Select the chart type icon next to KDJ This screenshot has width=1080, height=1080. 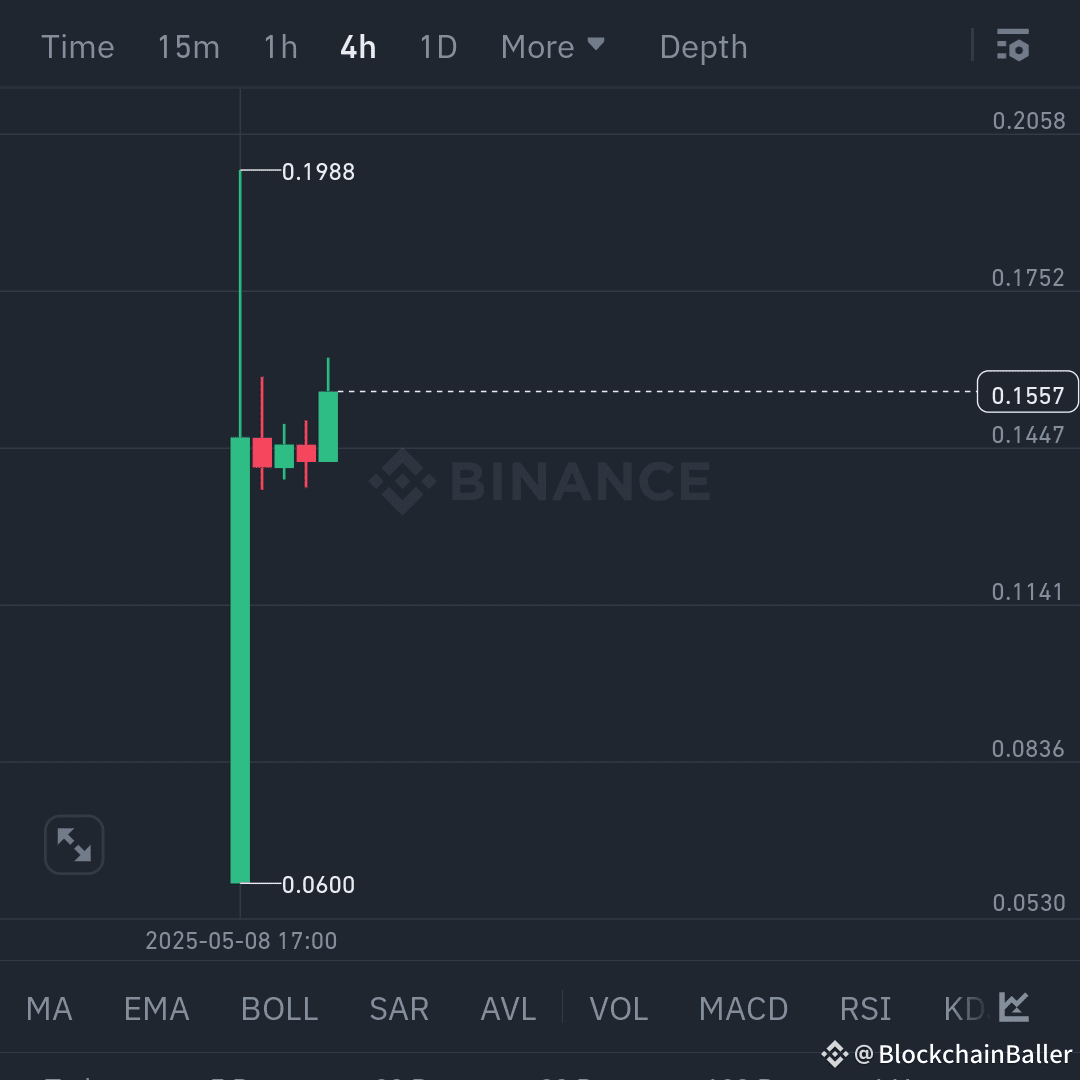click(1012, 1008)
